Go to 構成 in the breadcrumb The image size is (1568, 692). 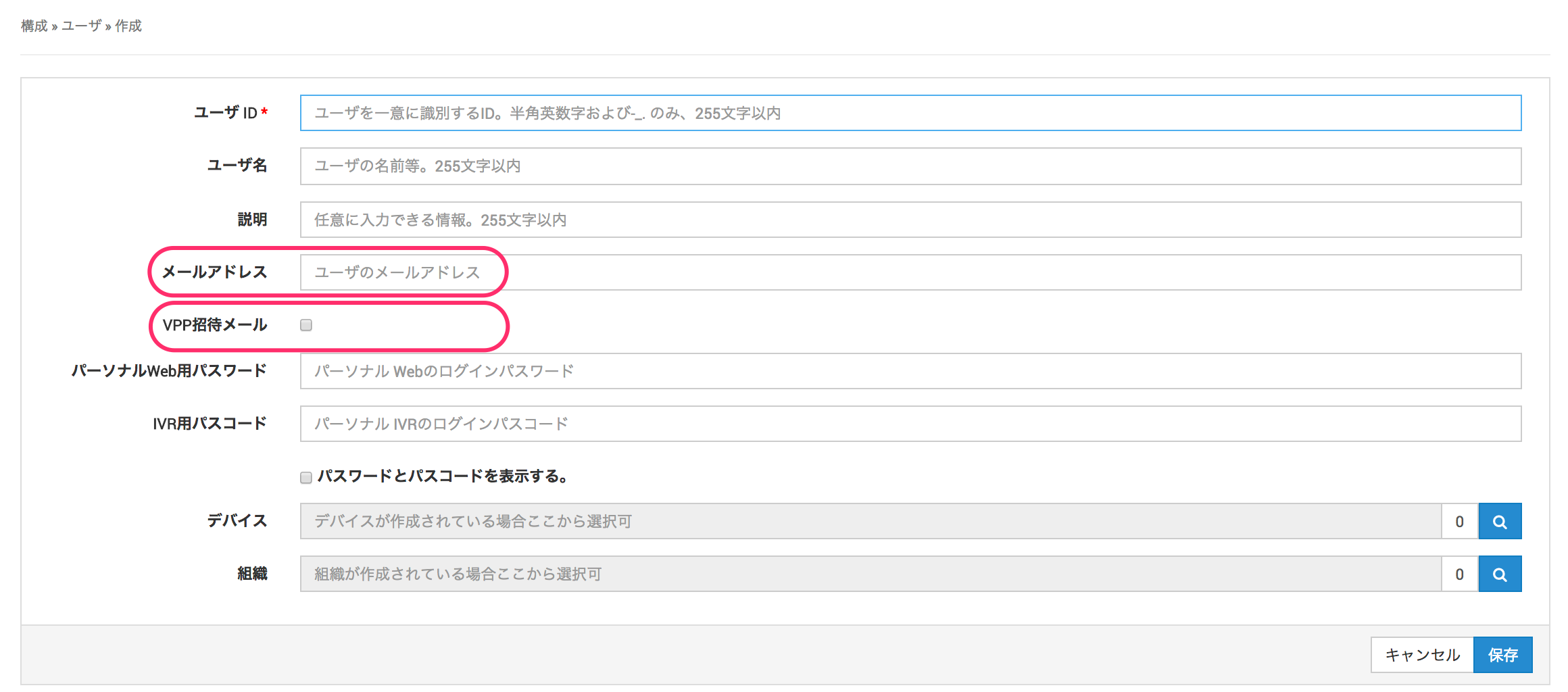[34, 26]
